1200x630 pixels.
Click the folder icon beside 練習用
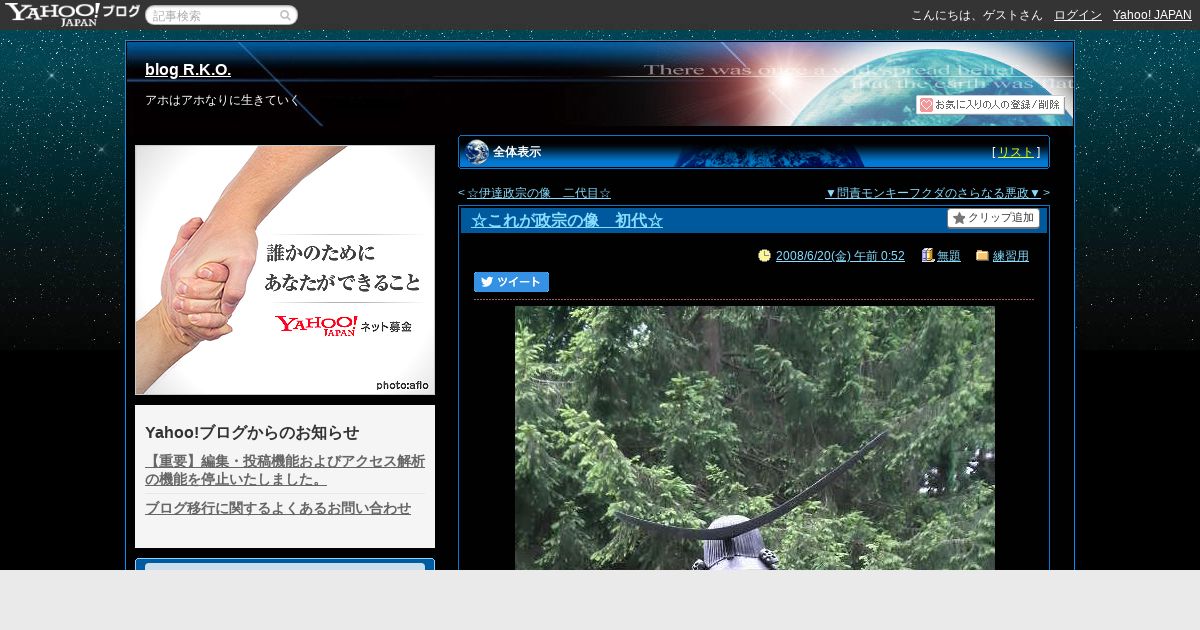pos(982,256)
